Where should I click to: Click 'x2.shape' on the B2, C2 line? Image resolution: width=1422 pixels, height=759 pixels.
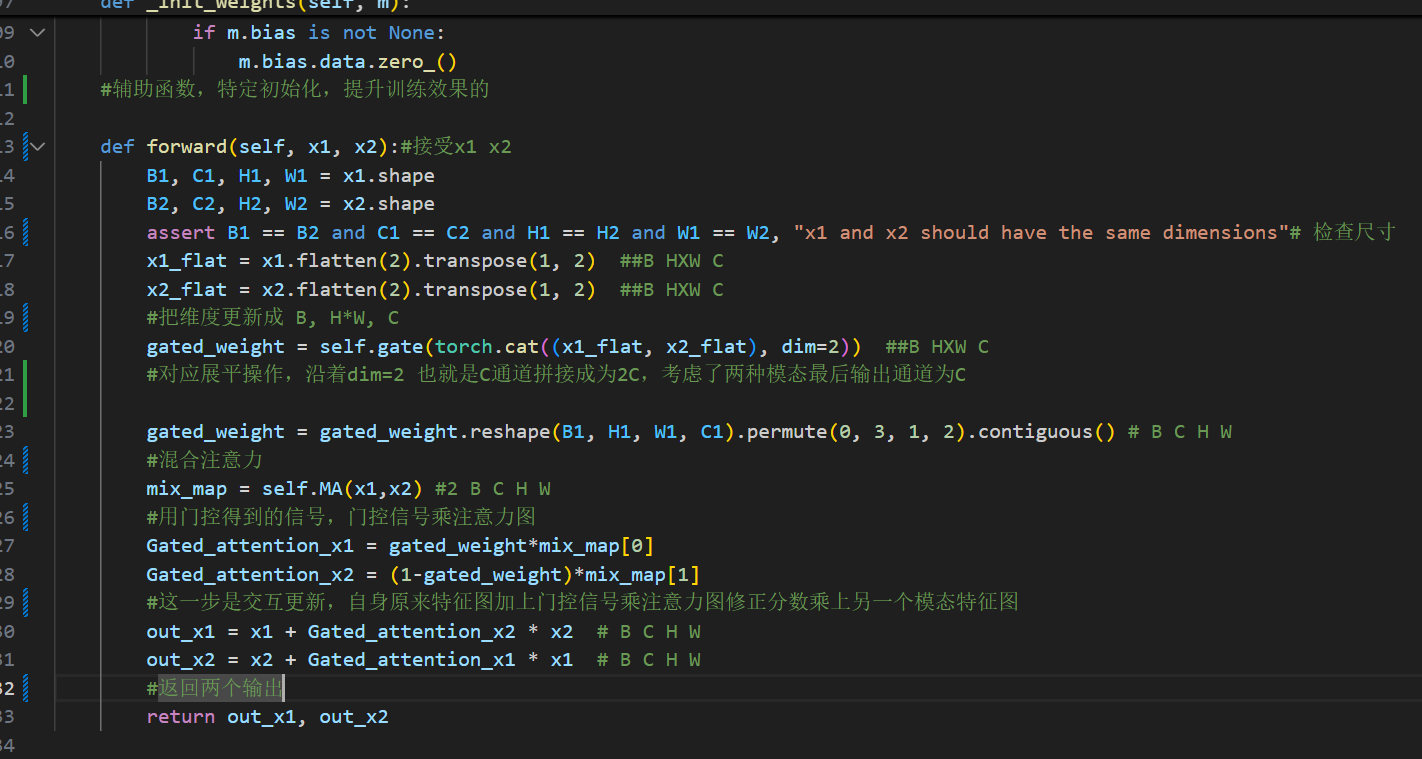click(x=389, y=204)
